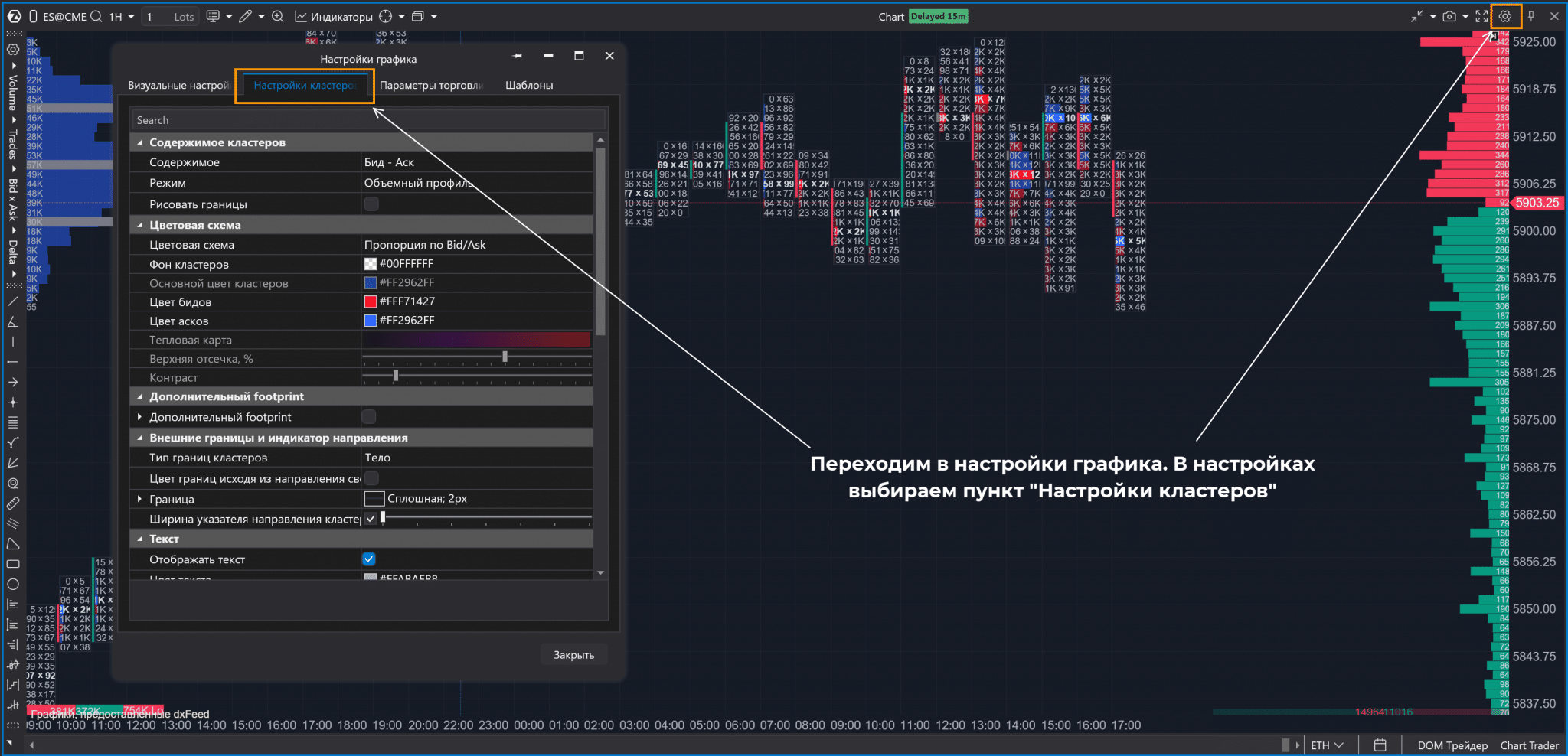The image size is (1568, 756).
Task: Select the ruler measurement tool
Action: click(x=13, y=503)
